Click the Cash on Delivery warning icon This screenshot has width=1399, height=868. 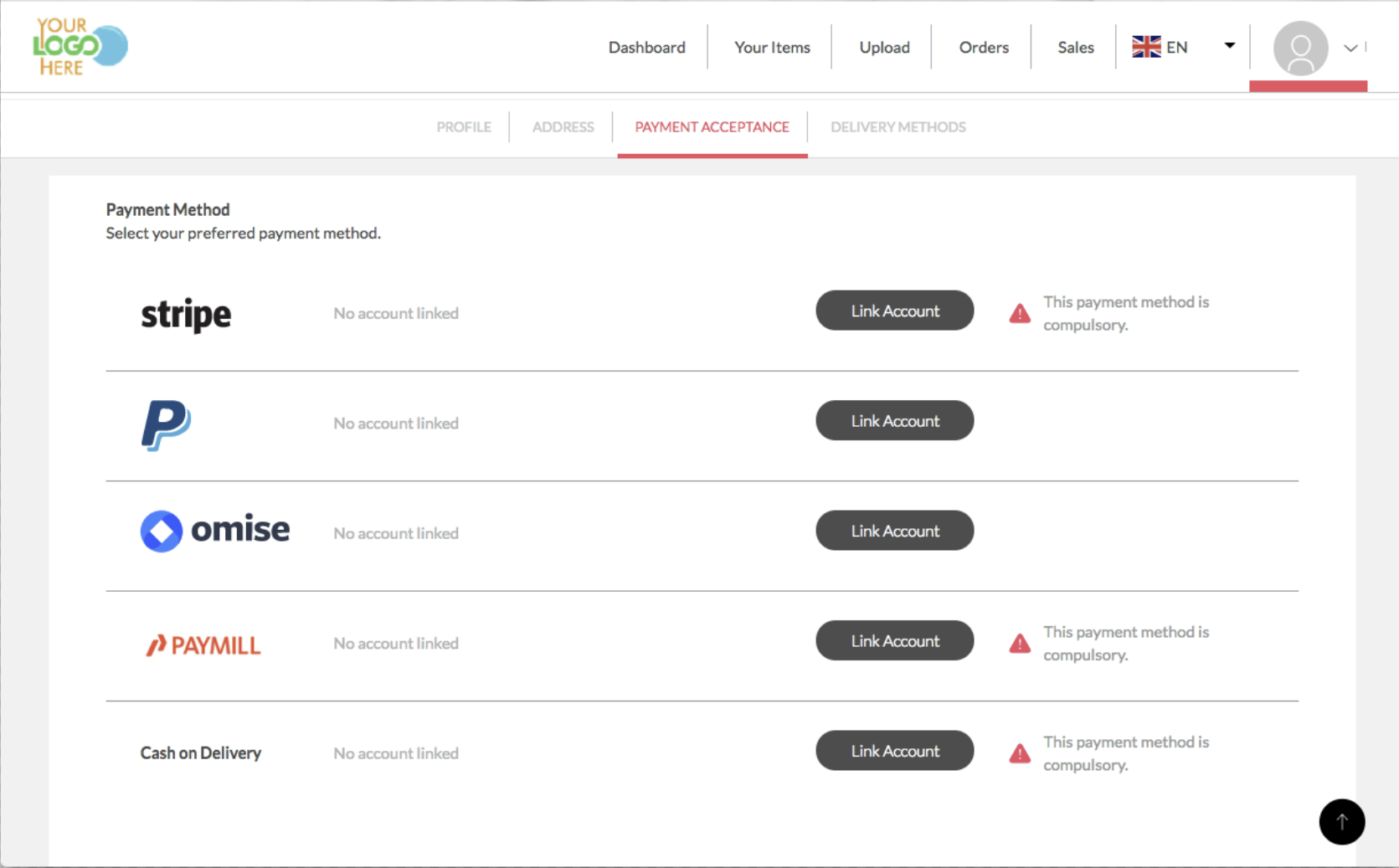point(1020,753)
